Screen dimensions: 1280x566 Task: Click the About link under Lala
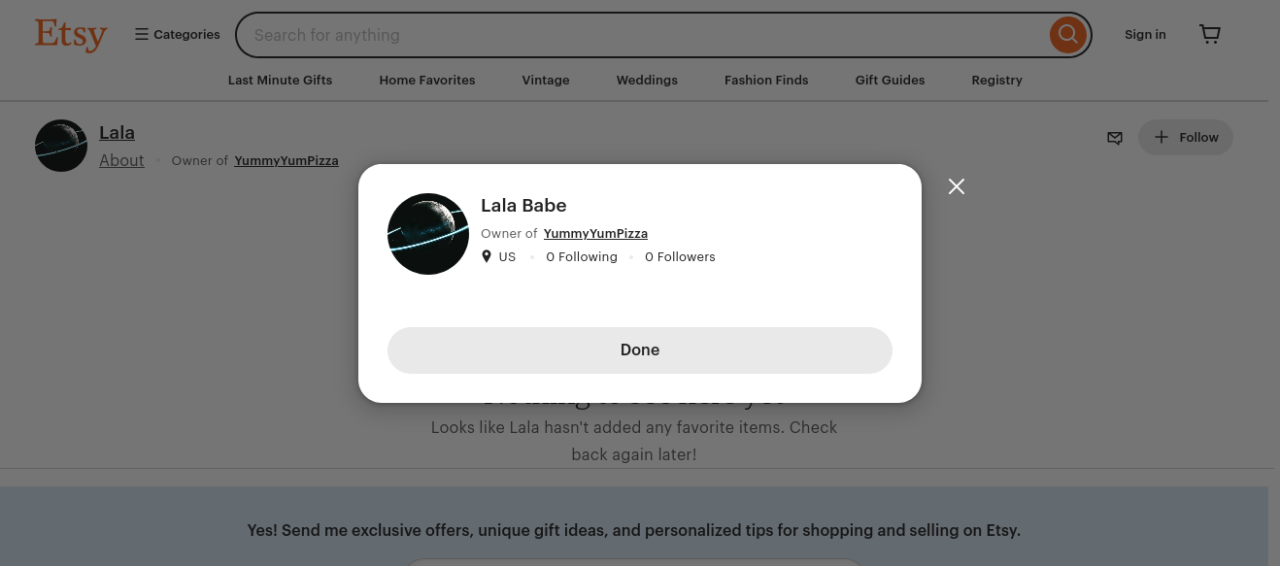coord(121,161)
